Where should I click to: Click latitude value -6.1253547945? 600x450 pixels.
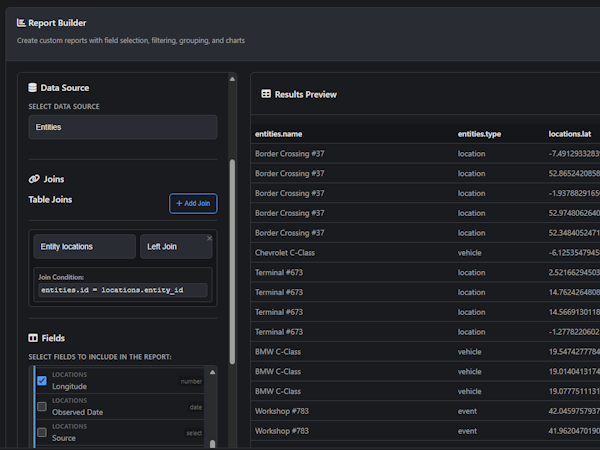pyautogui.click(x=574, y=253)
